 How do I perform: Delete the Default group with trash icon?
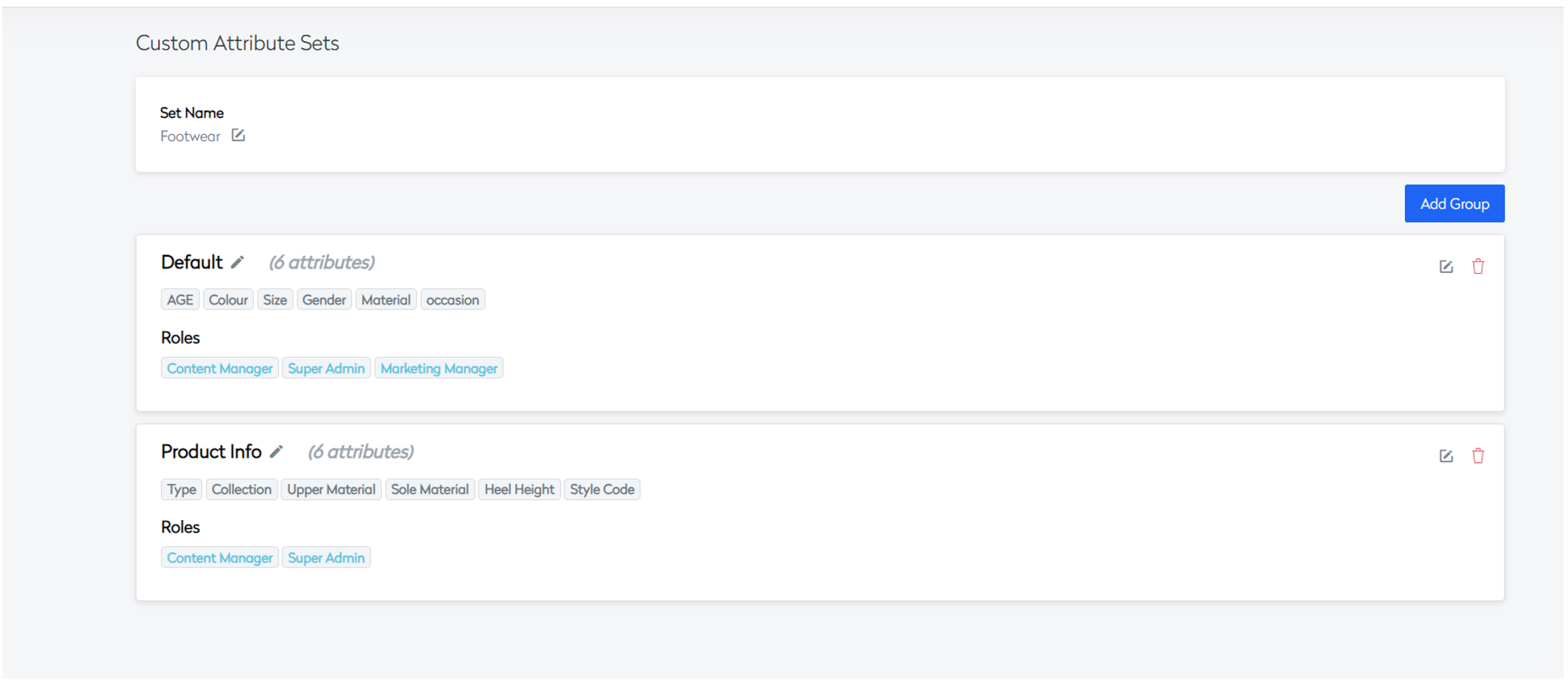click(x=1478, y=266)
